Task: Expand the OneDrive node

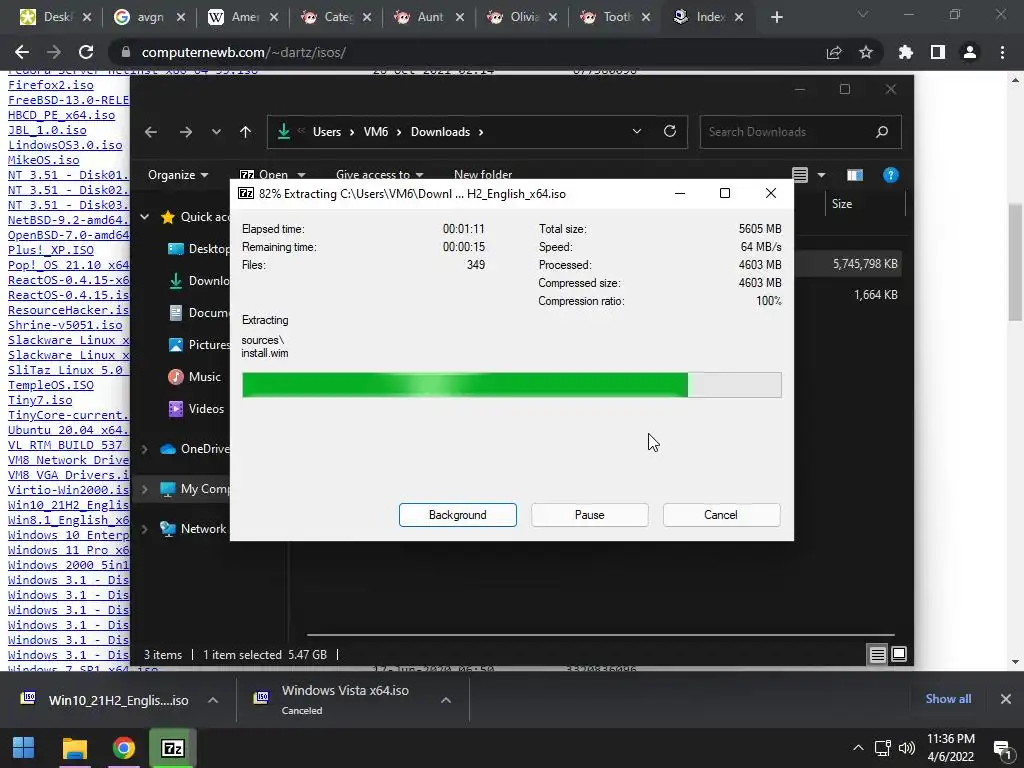Action: point(145,449)
